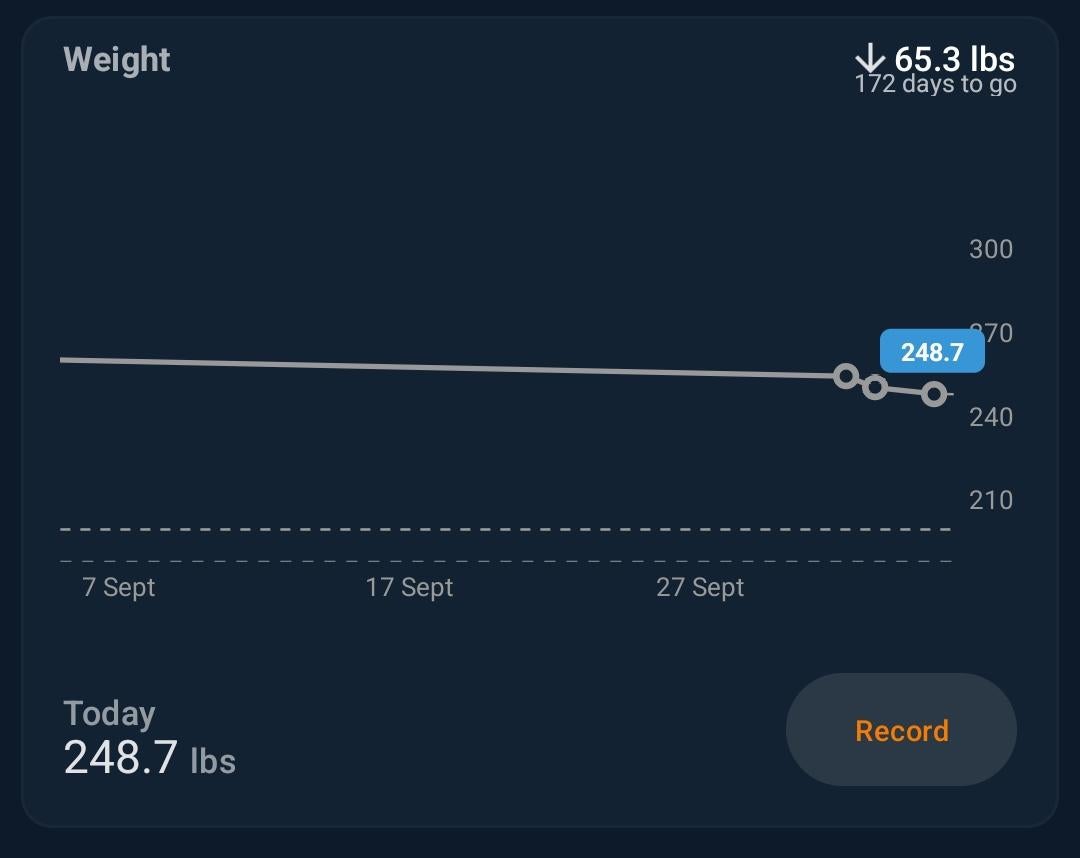
Task: Select the middle circle data point
Action: click(875, 387)
